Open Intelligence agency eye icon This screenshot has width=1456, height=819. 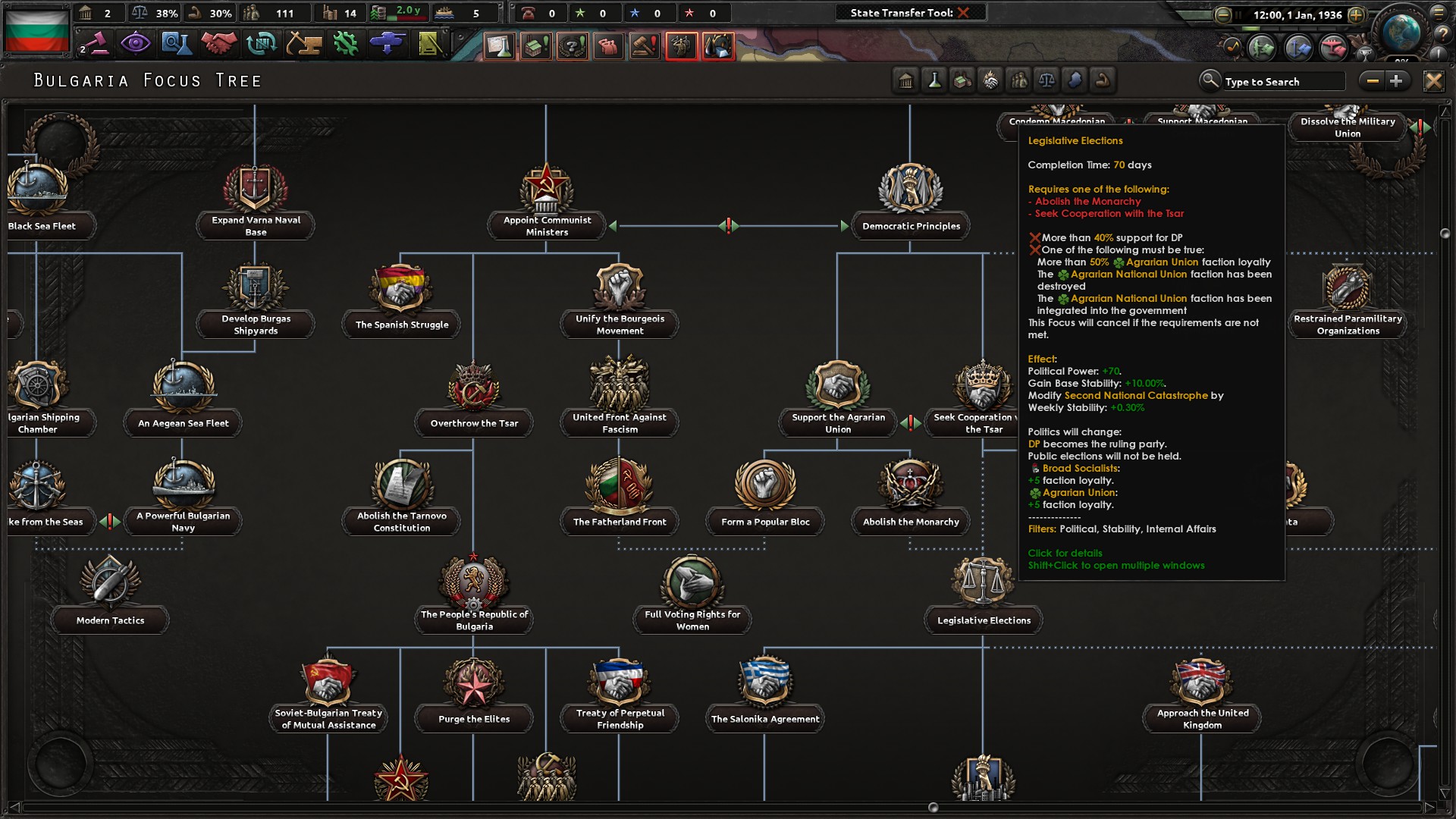(x=135, y=43)
